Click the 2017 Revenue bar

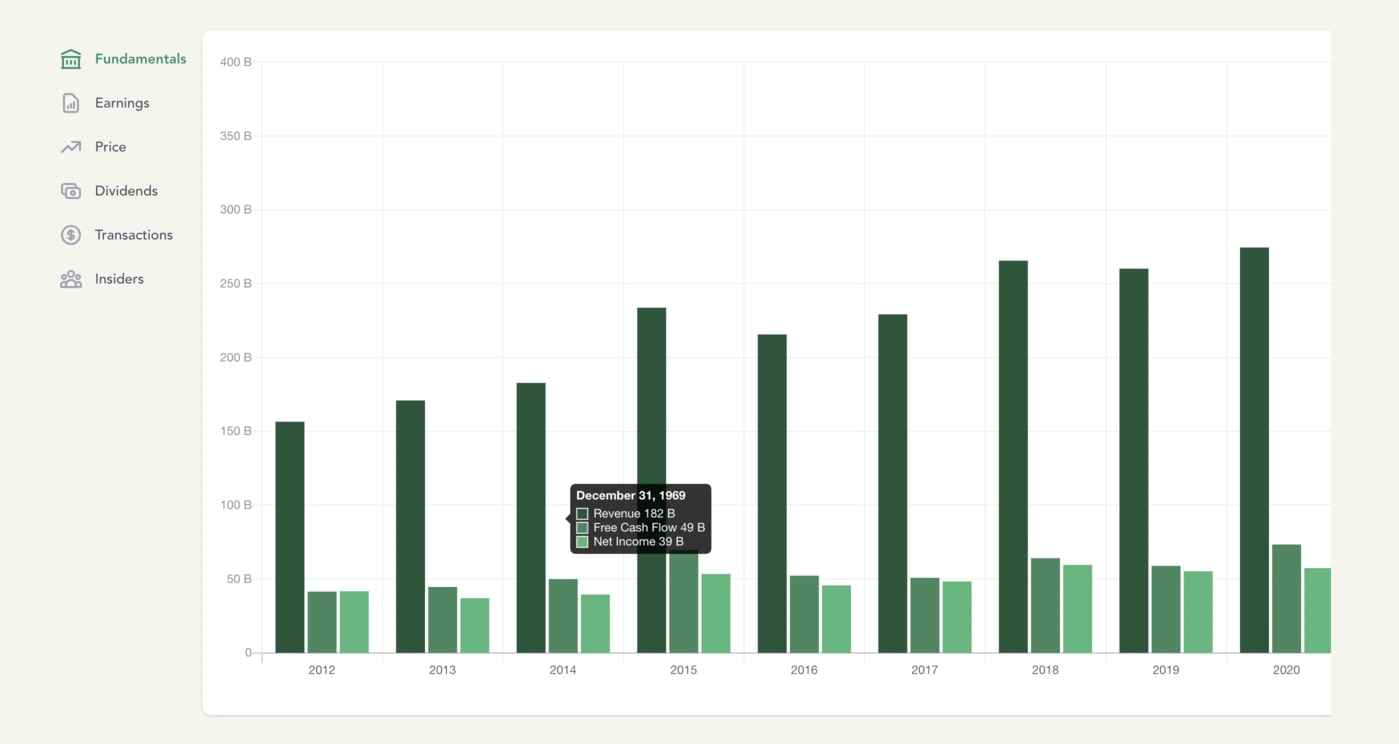[x=893, y=484]
